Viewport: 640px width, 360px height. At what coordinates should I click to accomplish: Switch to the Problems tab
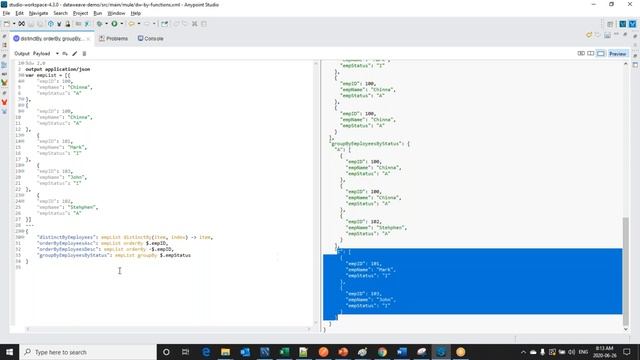tap(113, 38)
